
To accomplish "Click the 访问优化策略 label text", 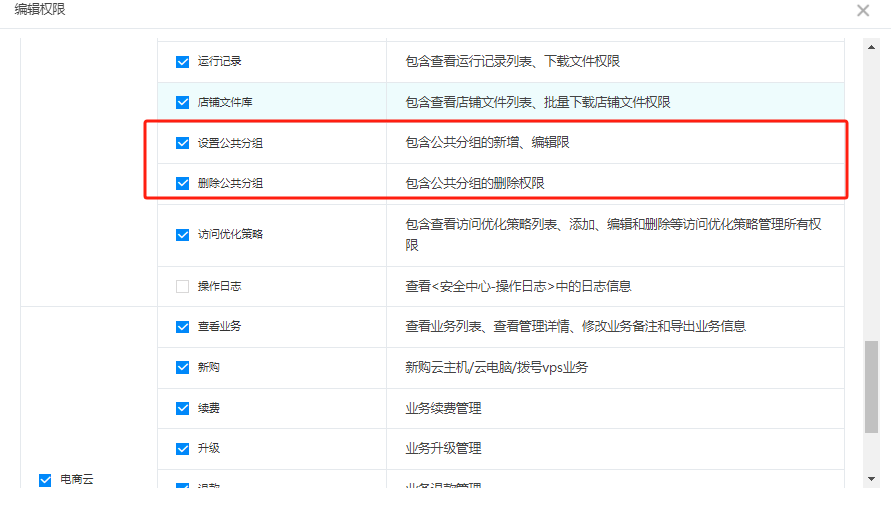I will [230, 234].
